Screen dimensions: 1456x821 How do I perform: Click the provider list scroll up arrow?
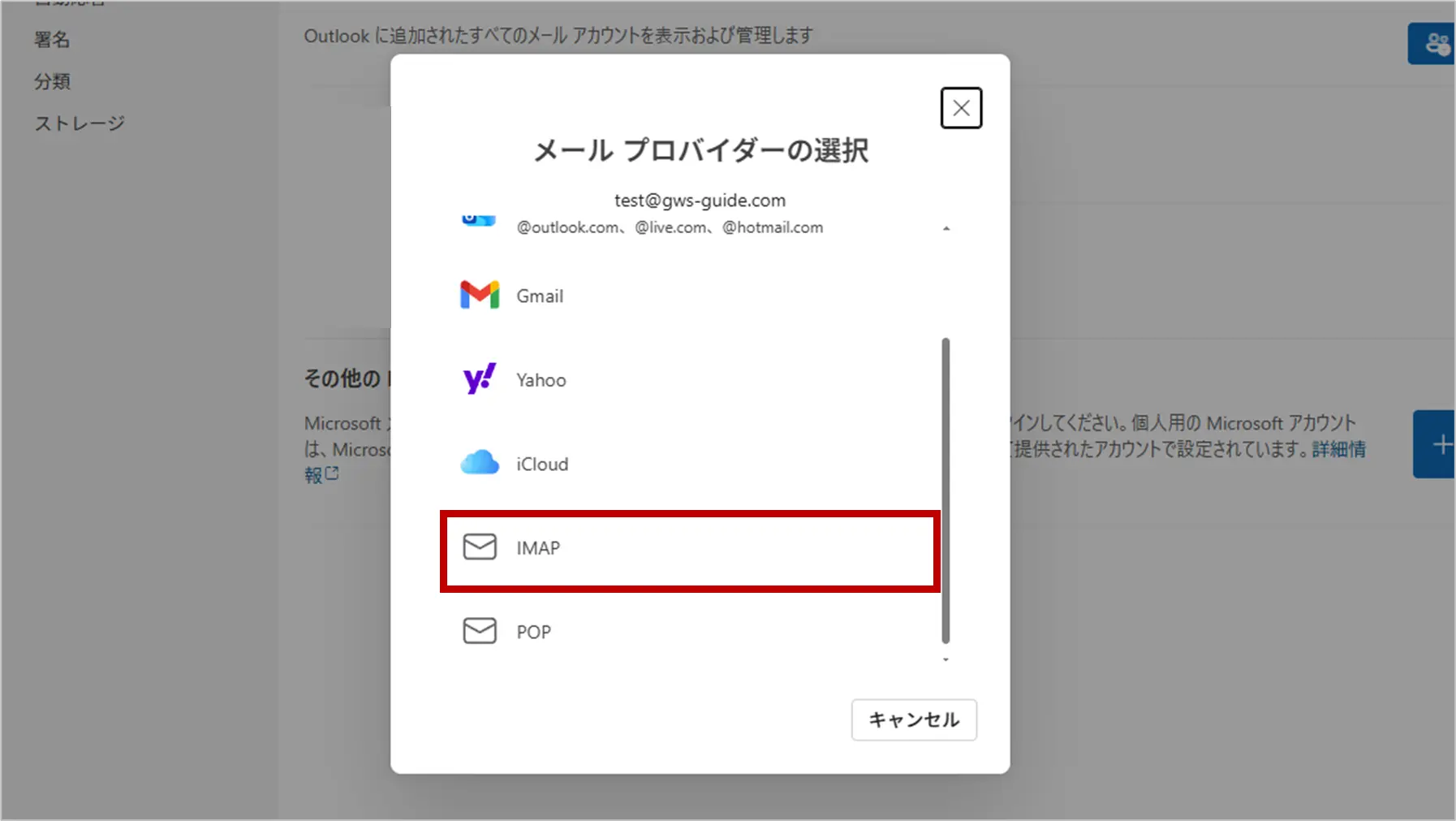point(946,229)
